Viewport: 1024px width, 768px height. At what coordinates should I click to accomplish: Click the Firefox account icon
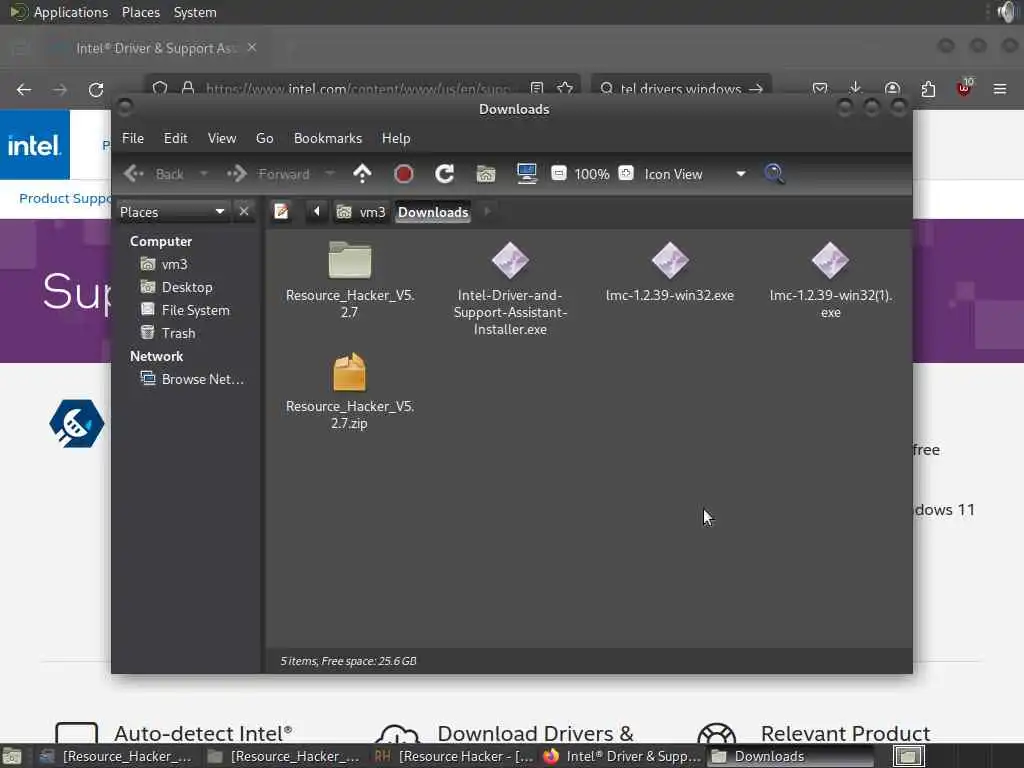[x=892, y=88]
